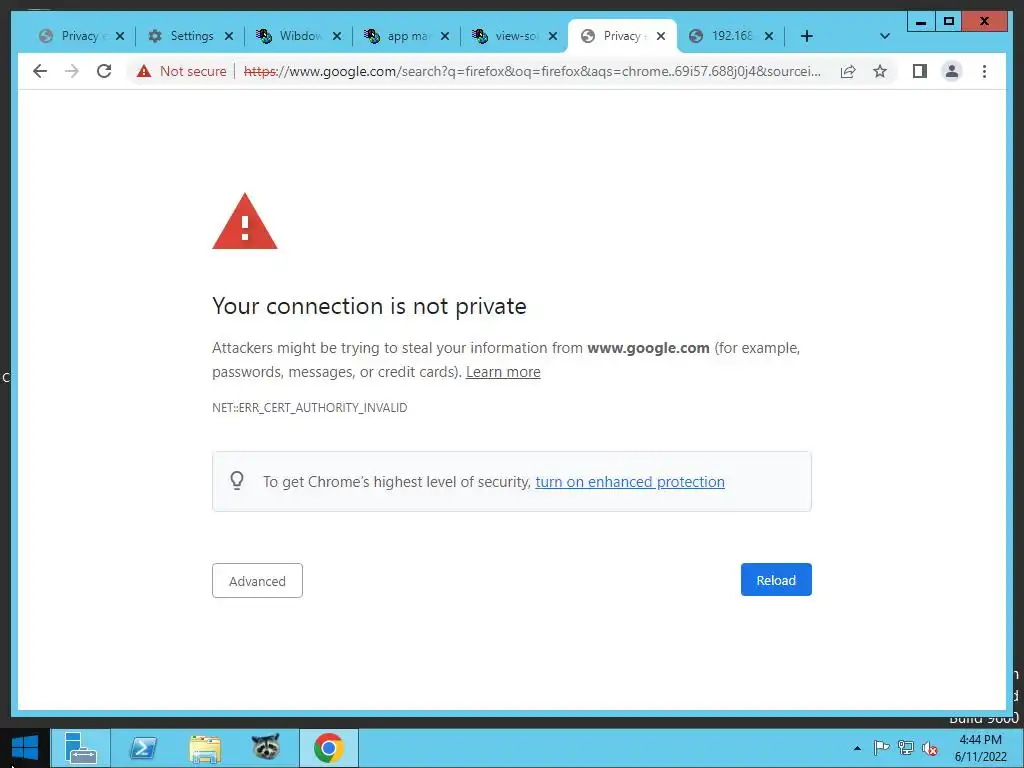Open the side panel icon
This screenshot has height=768, width=1024.
click(920, 71)
